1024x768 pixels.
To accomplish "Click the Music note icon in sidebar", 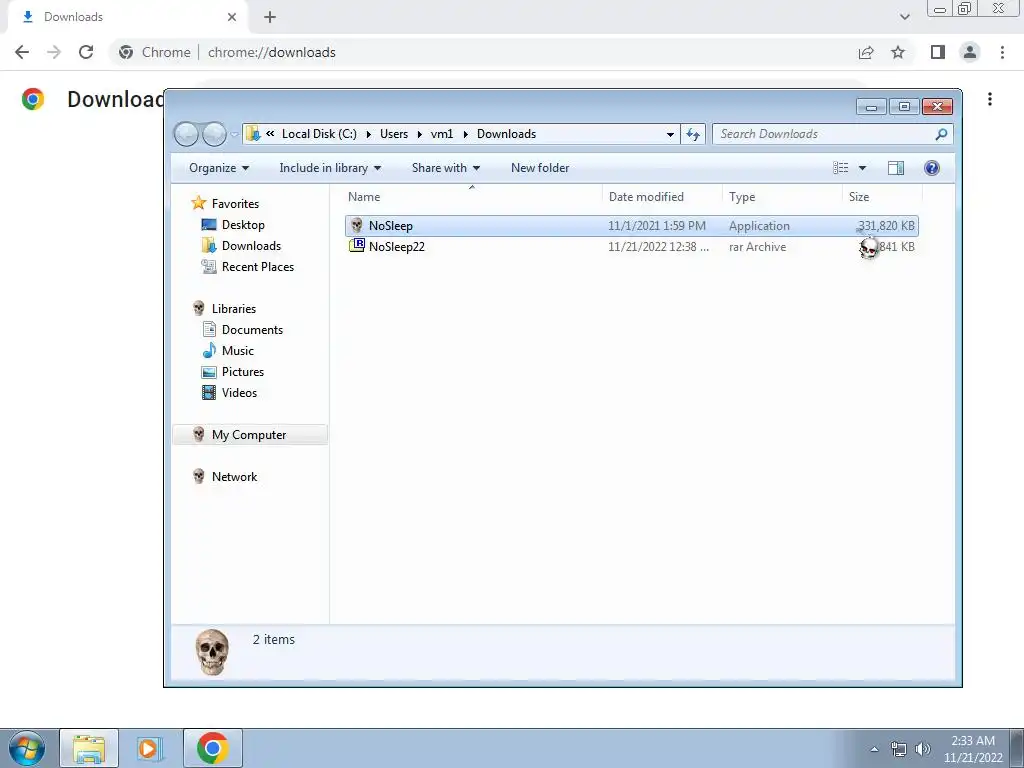I will click(209, 350).
